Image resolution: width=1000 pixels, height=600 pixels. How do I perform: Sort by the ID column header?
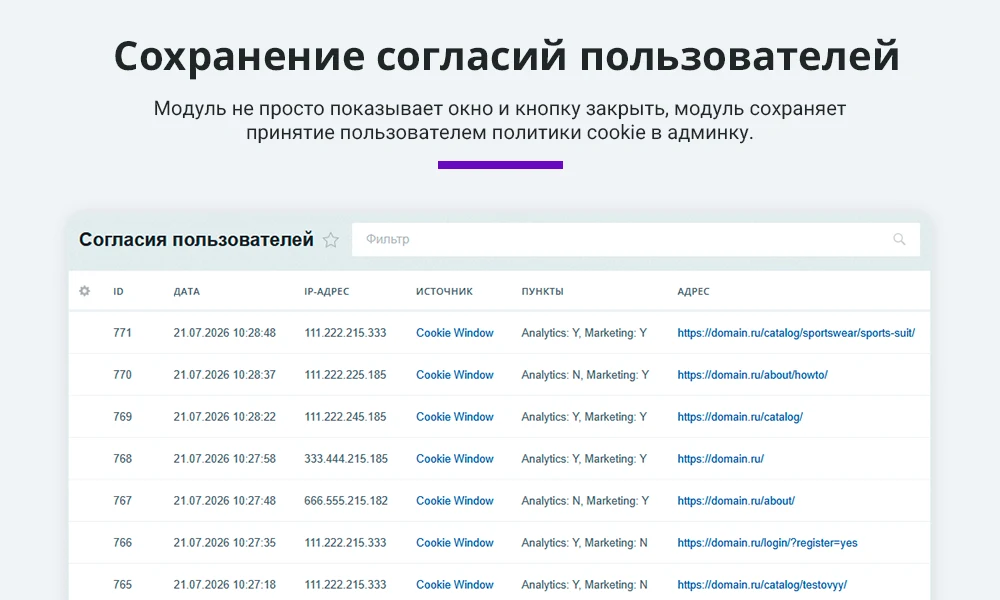(118, 291)
